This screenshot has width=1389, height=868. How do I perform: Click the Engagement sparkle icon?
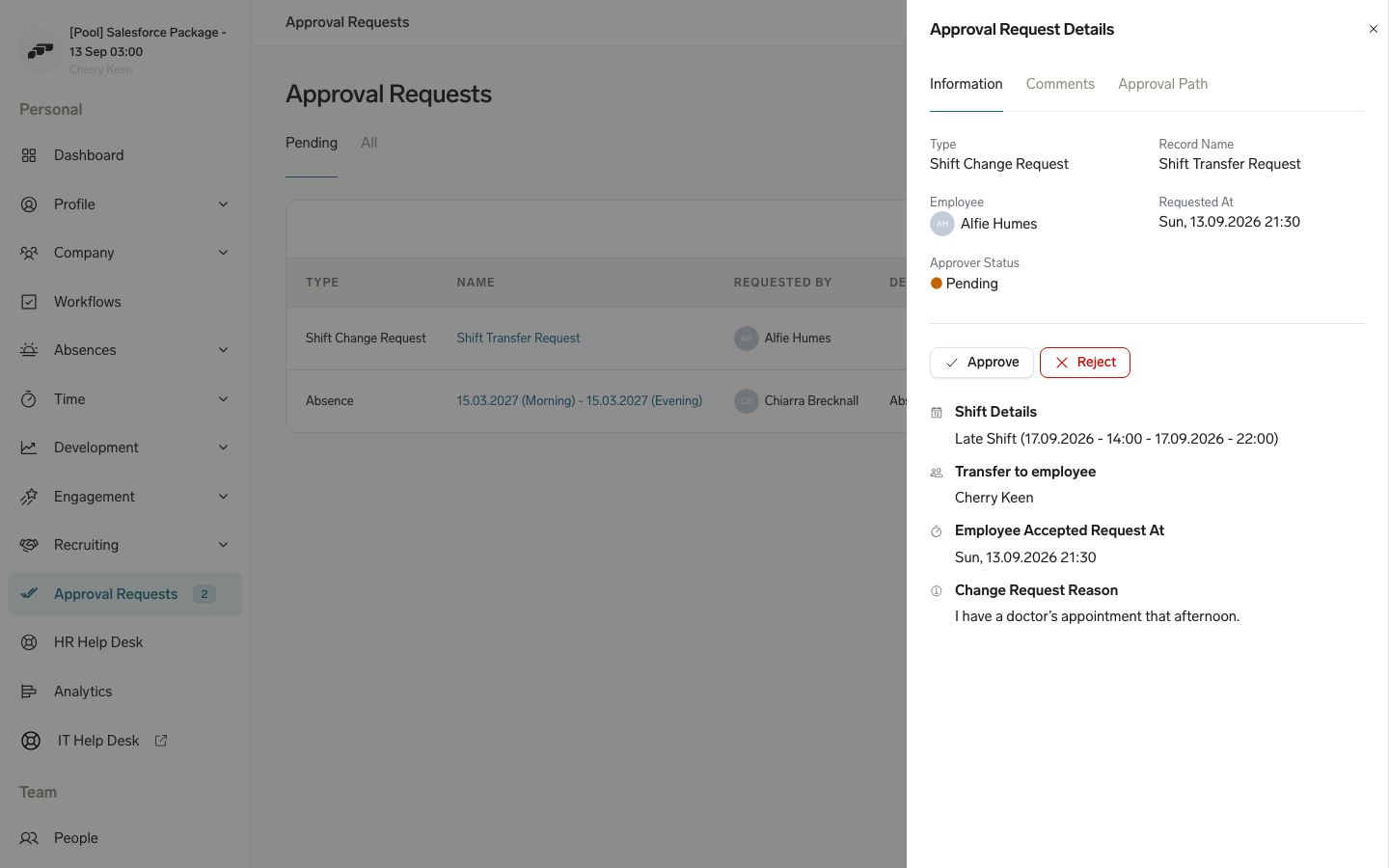(x=29, y=497)
